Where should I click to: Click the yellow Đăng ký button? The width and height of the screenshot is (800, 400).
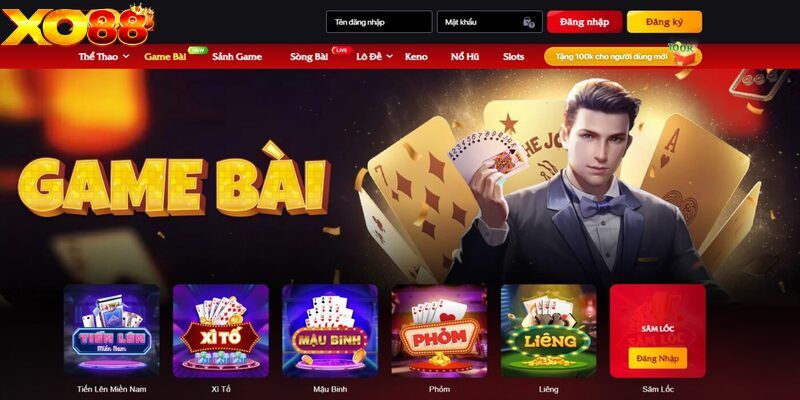664,22
